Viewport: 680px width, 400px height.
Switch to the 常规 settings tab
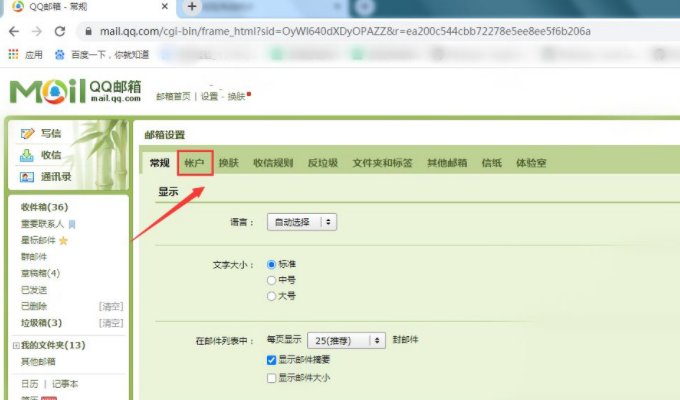point(160,163)
